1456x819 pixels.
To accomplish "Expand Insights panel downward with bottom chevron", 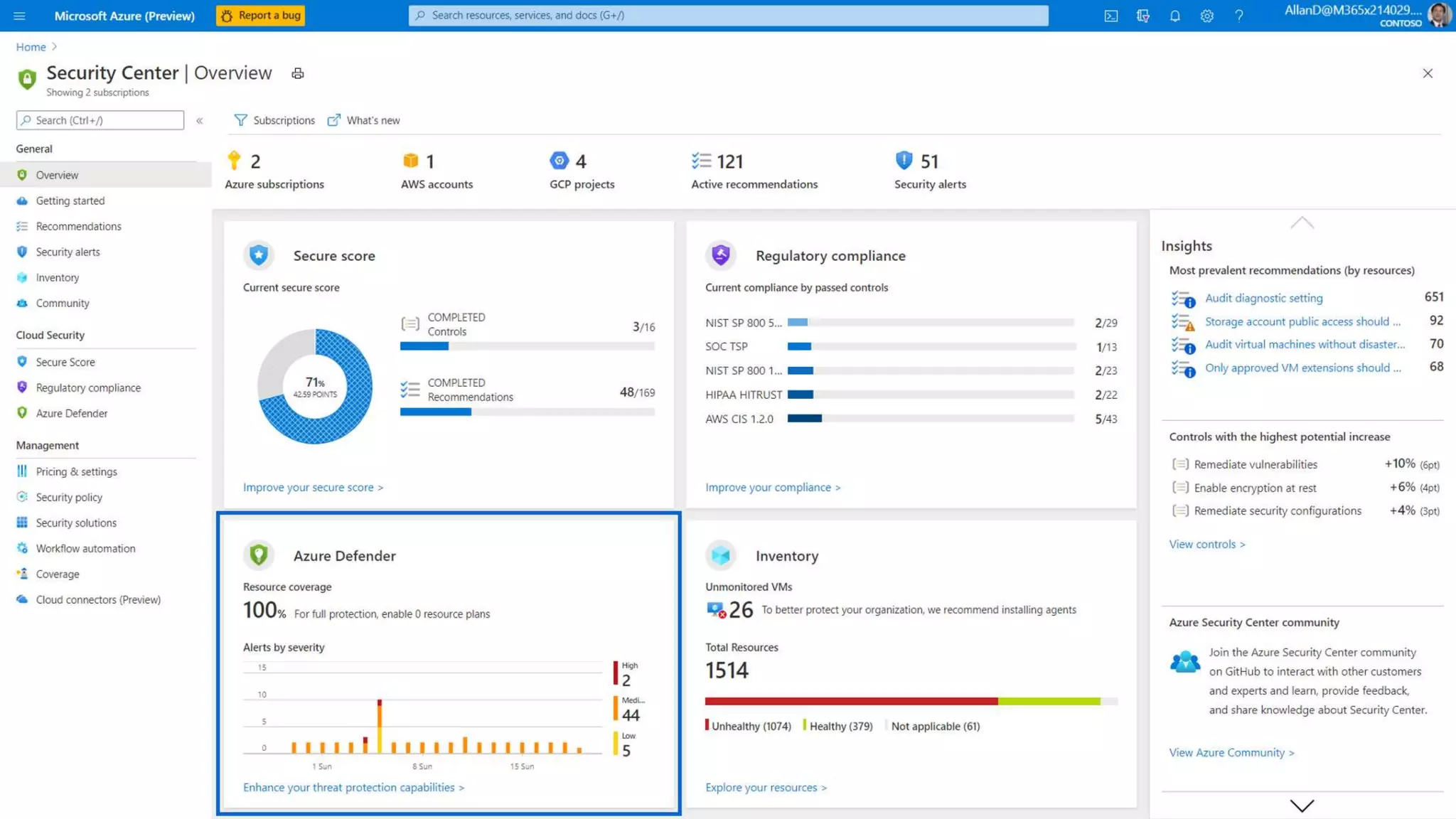I will [1302, 805].
